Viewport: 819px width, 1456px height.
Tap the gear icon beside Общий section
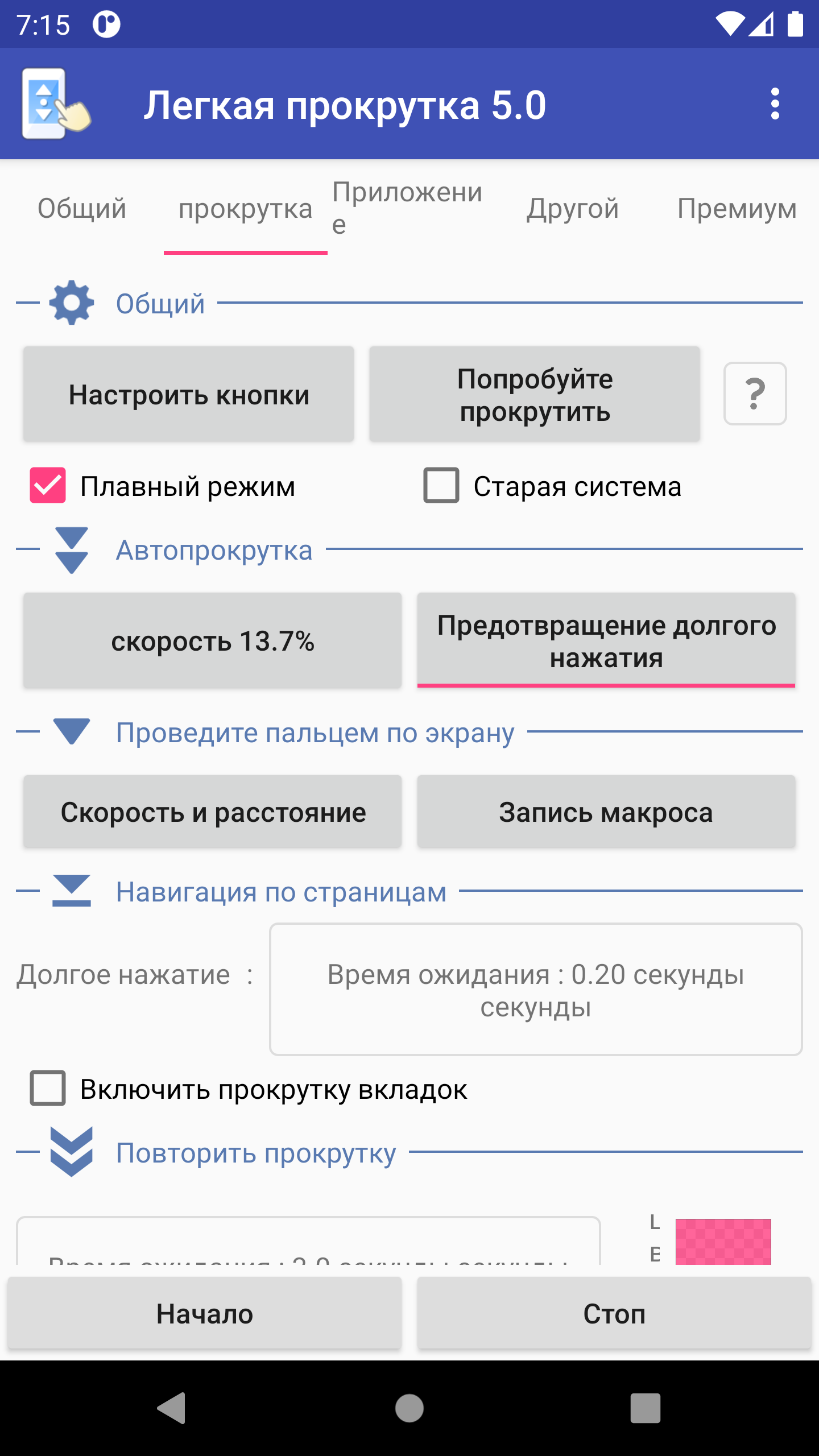click(x=72, y=303)
